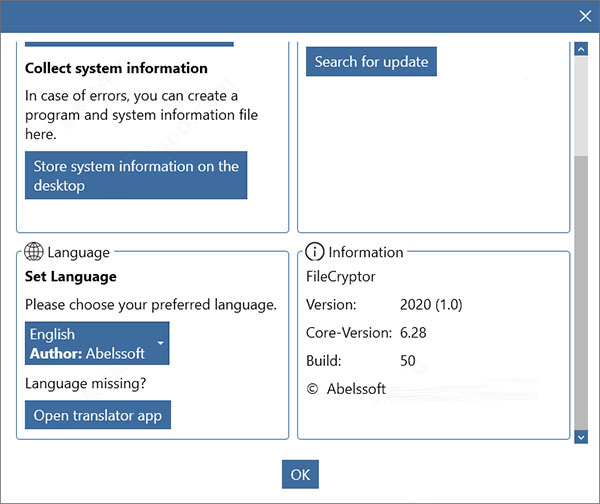The image size is (600, 504).
Task: Click the Collect system information heading
Action: pyautogui.click(x=116, y=68)
